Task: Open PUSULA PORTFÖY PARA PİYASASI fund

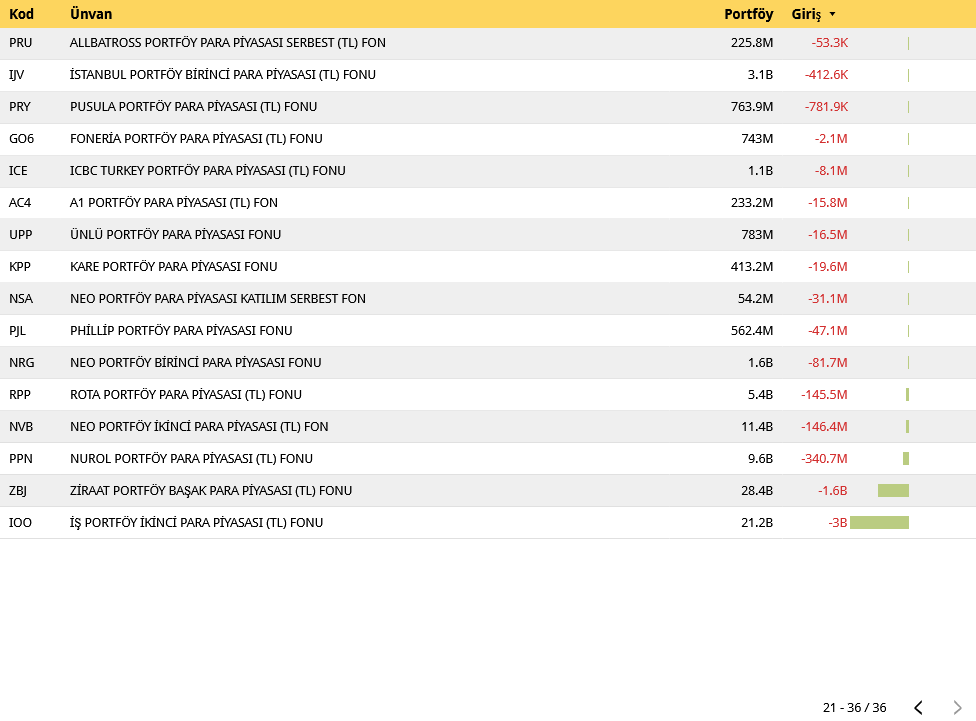Action: pos(194,106)
